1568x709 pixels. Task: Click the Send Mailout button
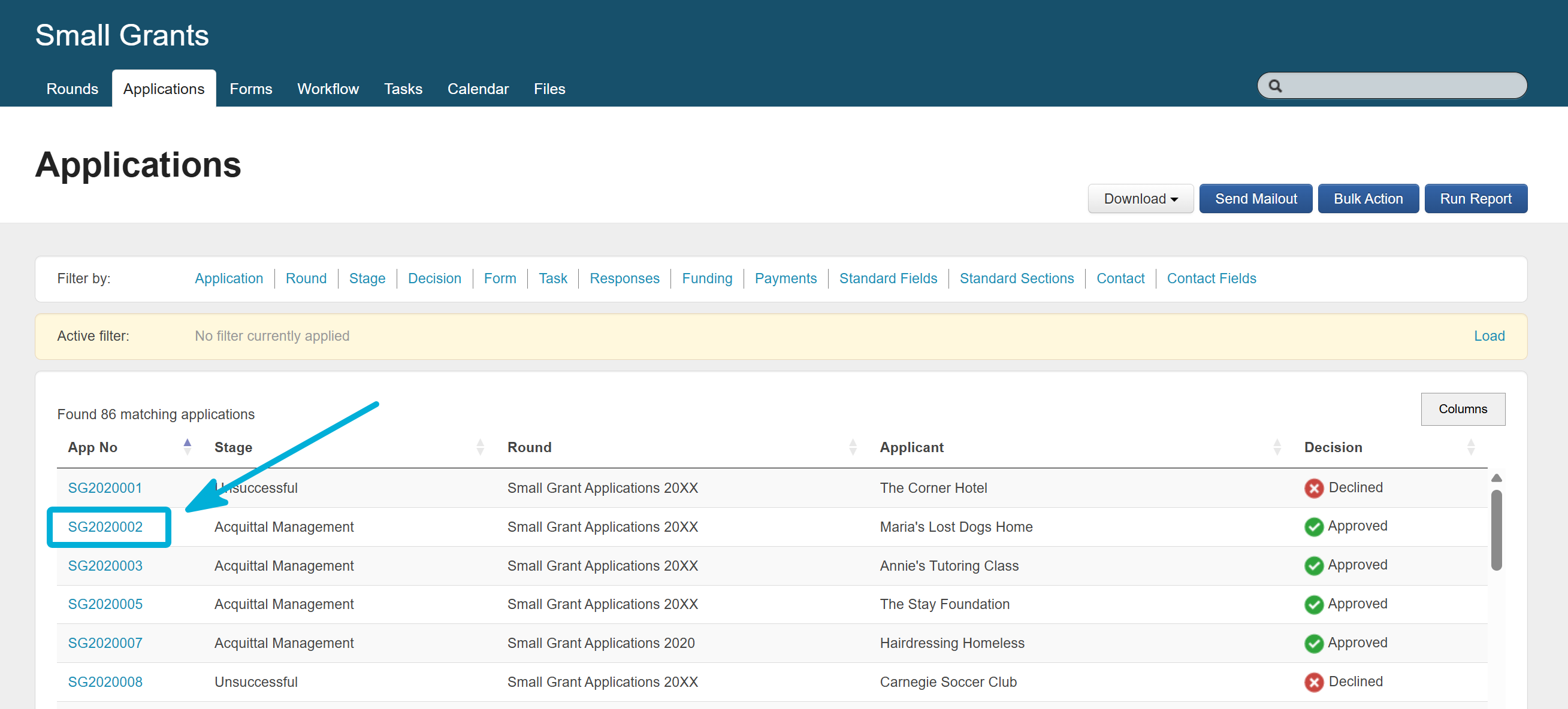tap(1256, 199)
